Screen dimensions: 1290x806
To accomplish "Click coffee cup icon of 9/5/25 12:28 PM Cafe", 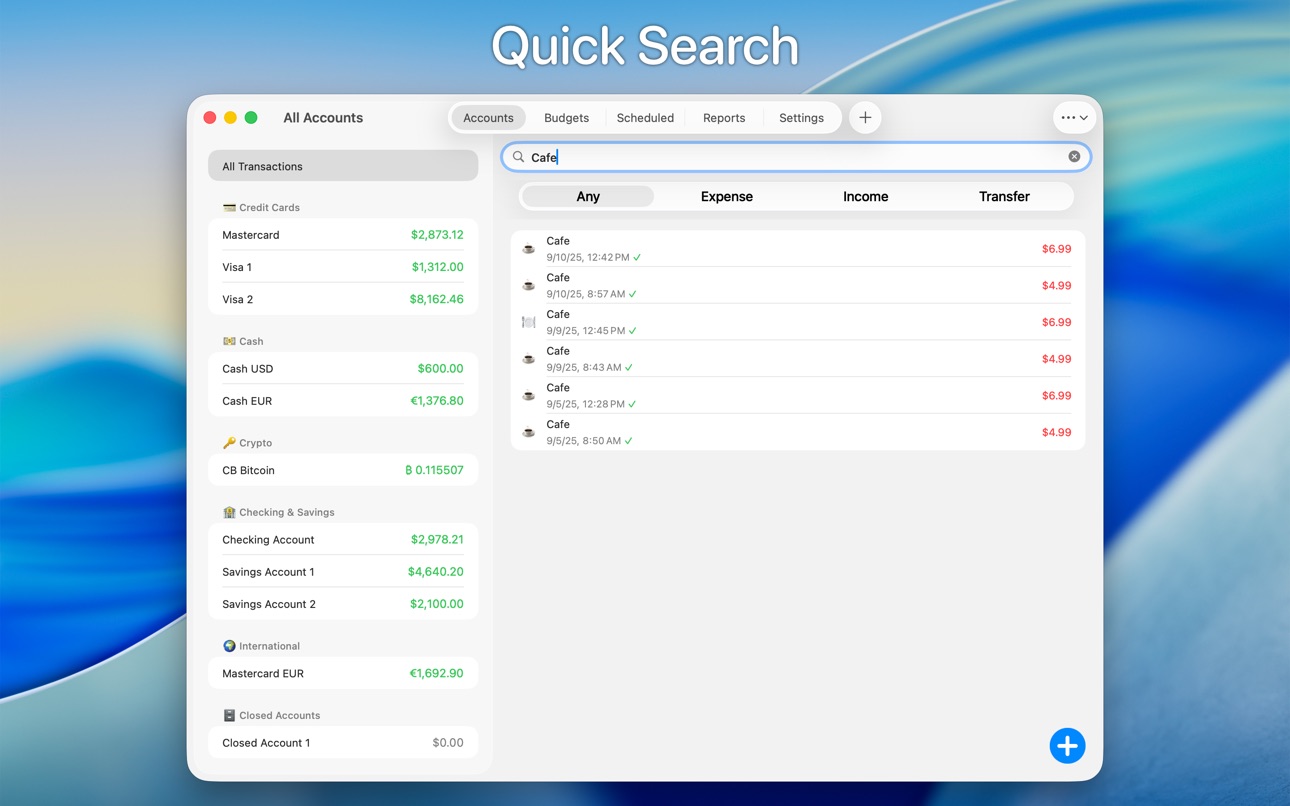I will point(529,396).
